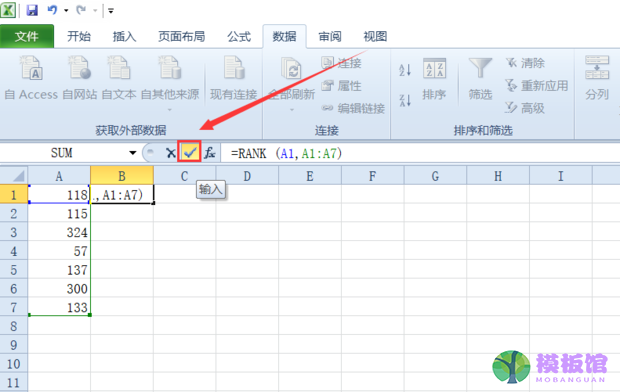This screenshot has height=392, width=620.
Task: Open the 筛选 filter funnel icon
Action: pyautogui.click(x=480, y=78)
